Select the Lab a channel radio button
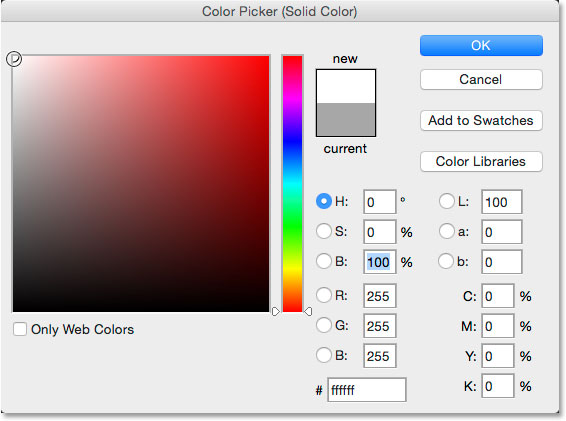This screenshot has height=421, width=566. coord(447,231)
